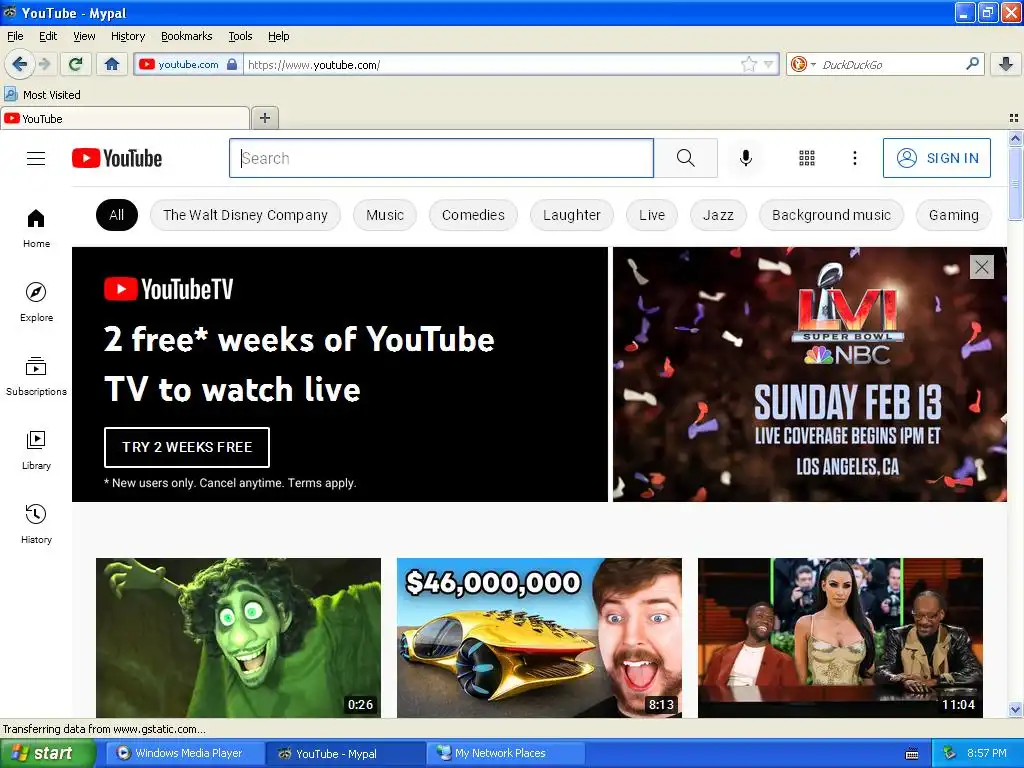This screenshot has height=768, width=1024.
Task: Click the on-screen keyboard tray icon
Action: 912,754
